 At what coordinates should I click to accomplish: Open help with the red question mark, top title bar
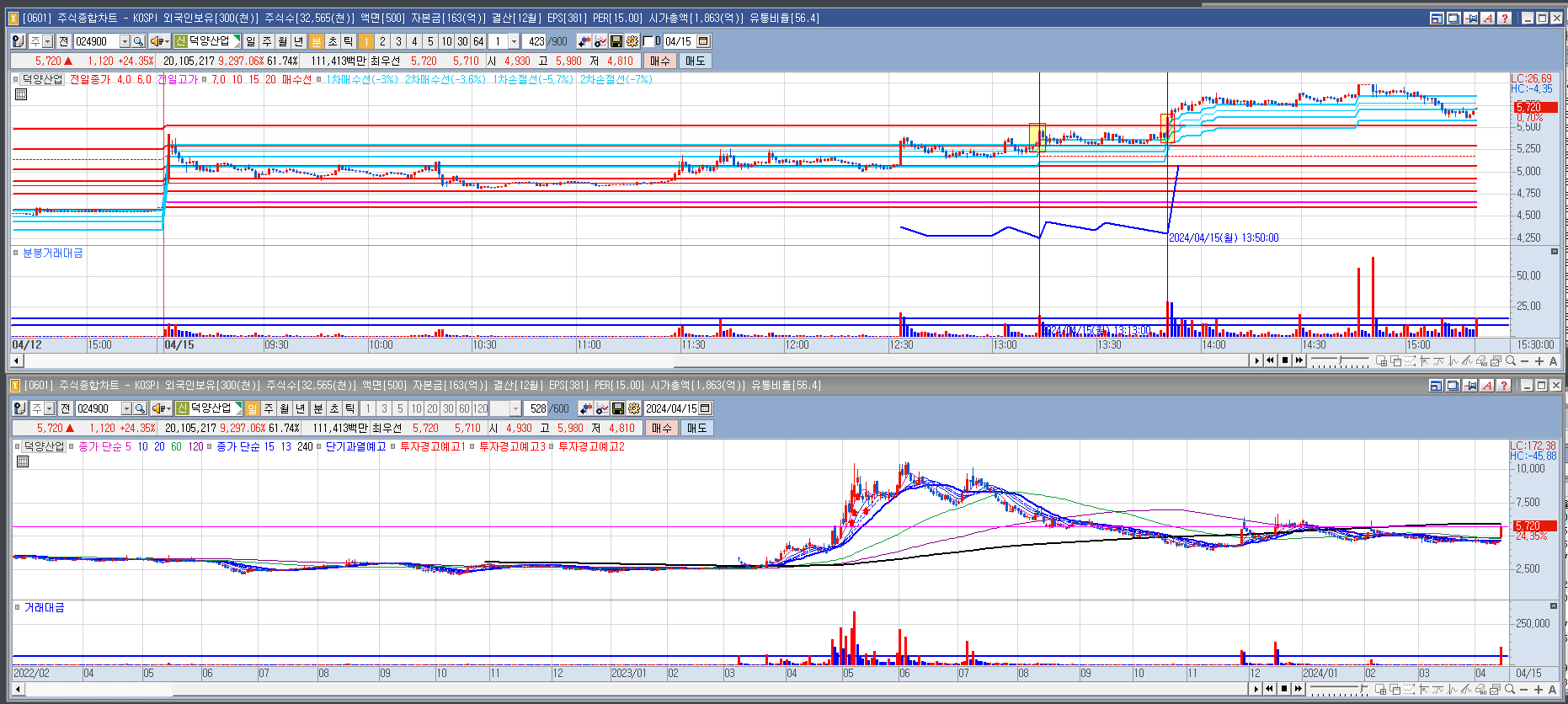1505,18
